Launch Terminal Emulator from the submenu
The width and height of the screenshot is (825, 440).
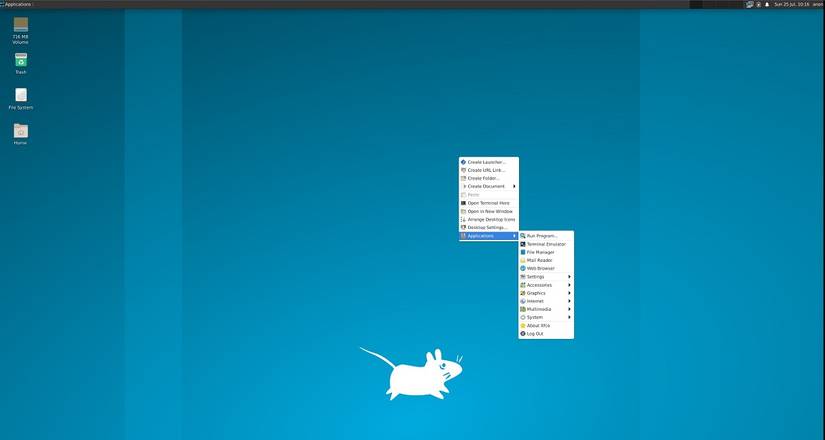point(546,244)
